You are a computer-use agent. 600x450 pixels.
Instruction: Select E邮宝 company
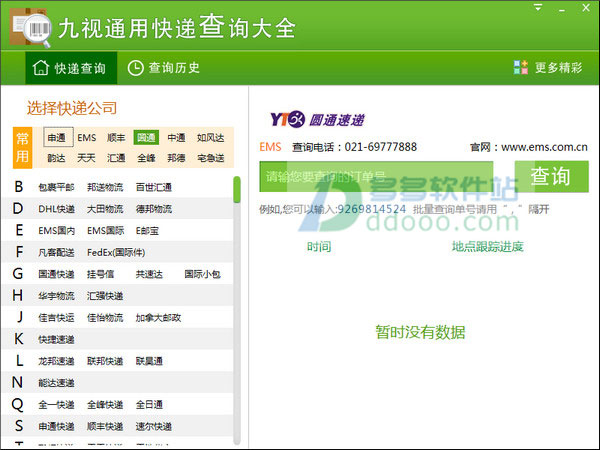coord(147,231)
